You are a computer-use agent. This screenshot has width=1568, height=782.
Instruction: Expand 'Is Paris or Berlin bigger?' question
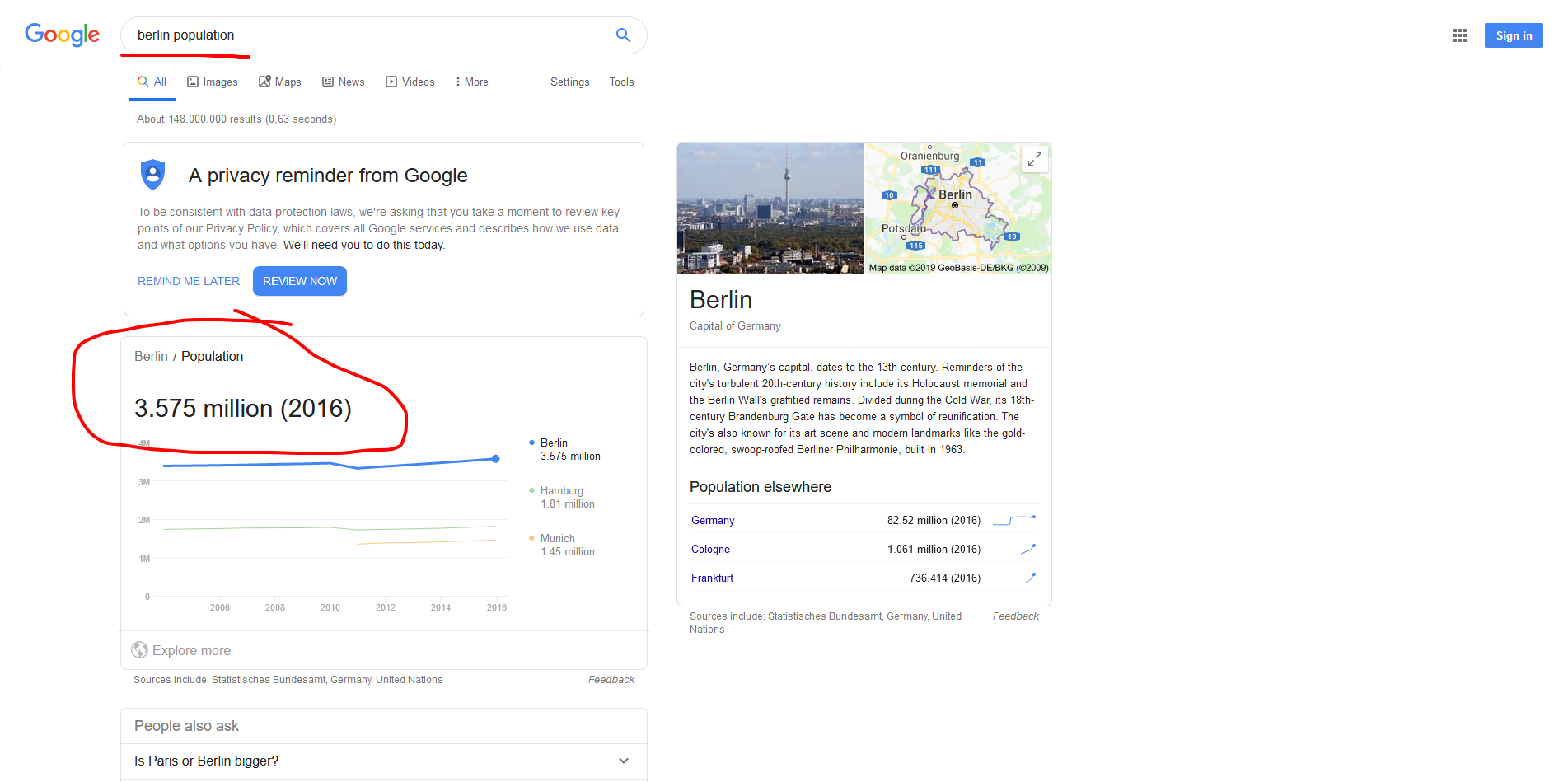click(x=384, y=761)
